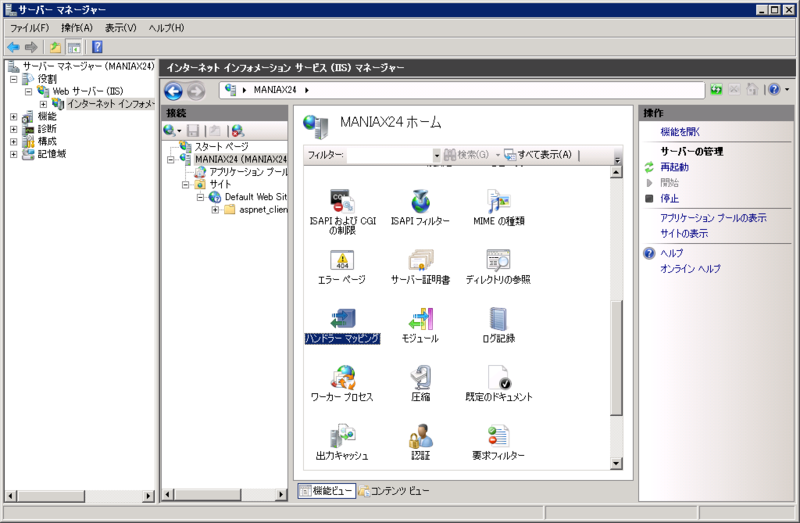Click the Server Manager toolbar back arrow
This screenshot has height=523, width=800.
coord(13,47)
